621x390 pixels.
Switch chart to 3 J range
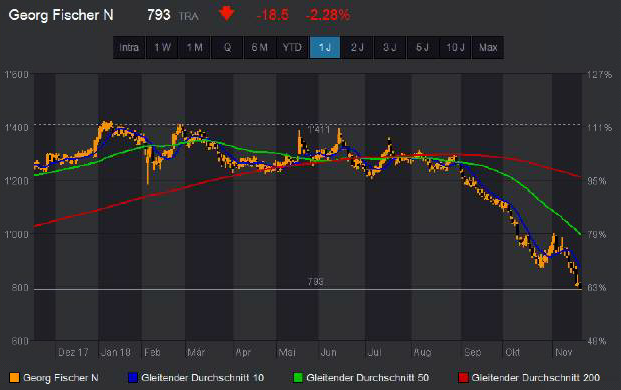(390, 48)
